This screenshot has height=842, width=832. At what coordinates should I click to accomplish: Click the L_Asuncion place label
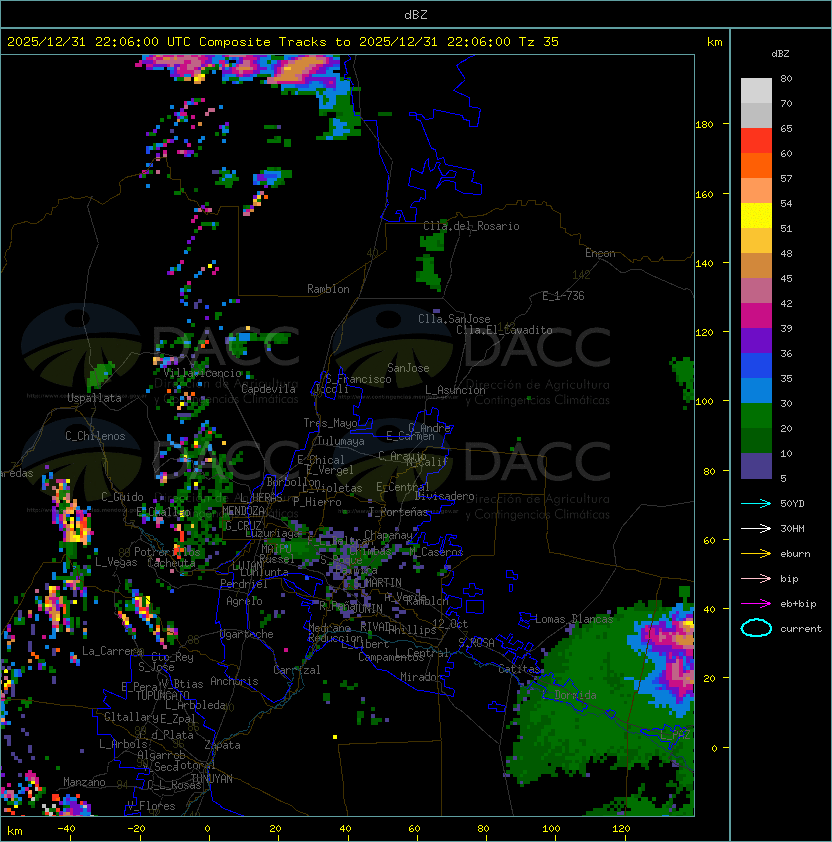pyautogui.click(x=455, y=390)
